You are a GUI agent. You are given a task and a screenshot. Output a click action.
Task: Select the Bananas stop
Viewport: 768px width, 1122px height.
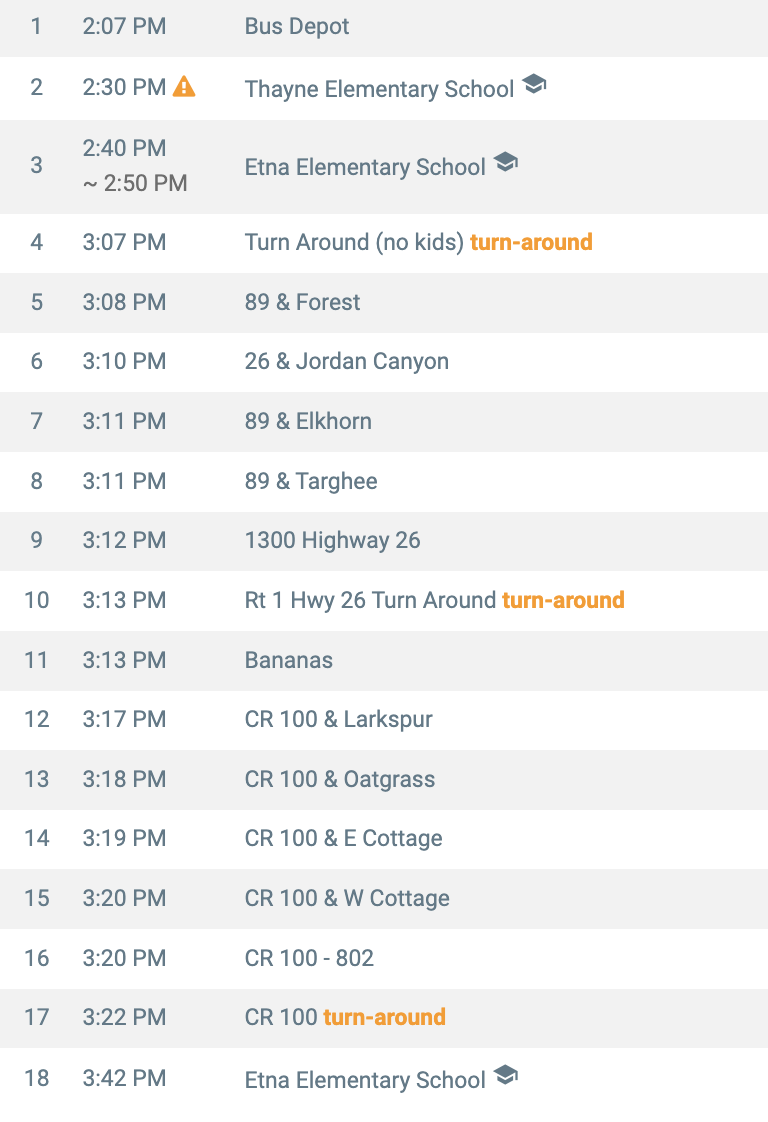point(288,660)
